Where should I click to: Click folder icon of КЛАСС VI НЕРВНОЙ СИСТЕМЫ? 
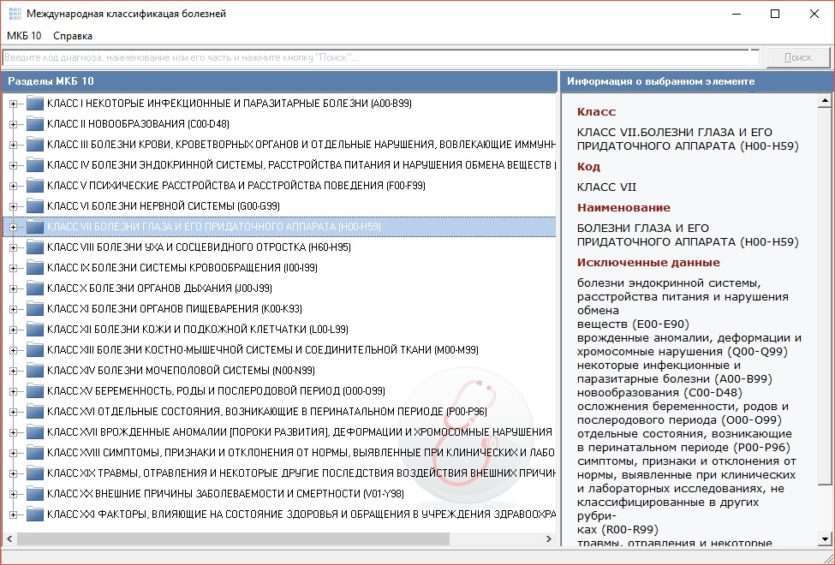35,207
